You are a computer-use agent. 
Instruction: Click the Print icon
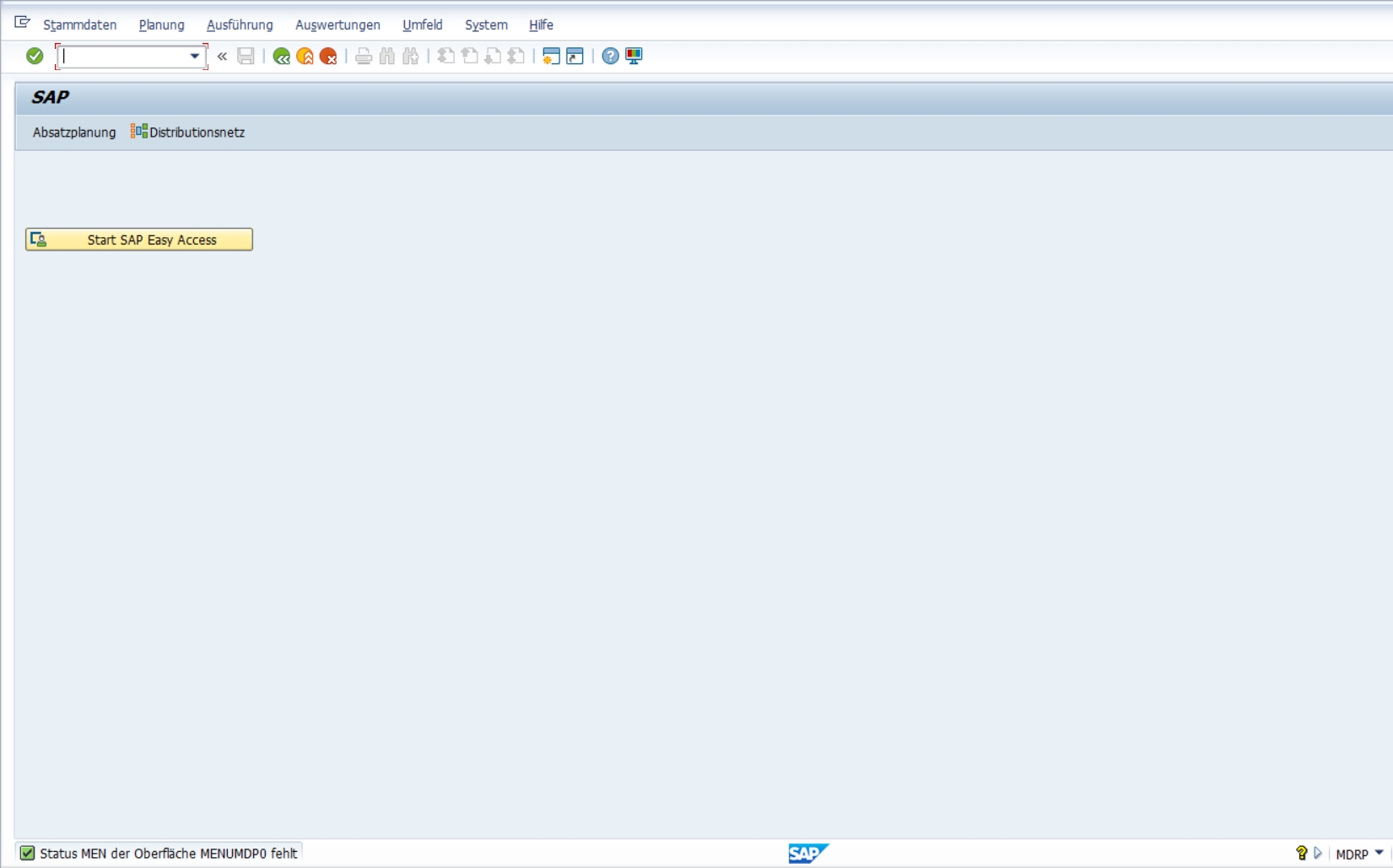point(364,57)
